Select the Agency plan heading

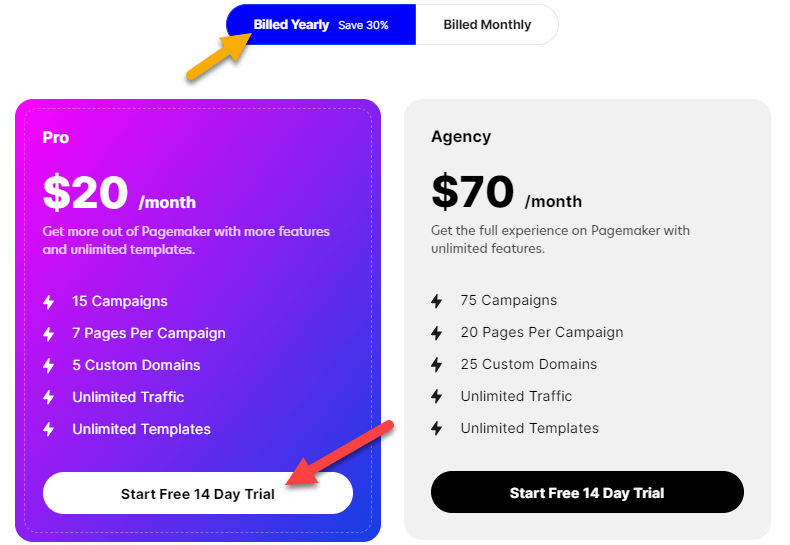[x=461, y=137]
